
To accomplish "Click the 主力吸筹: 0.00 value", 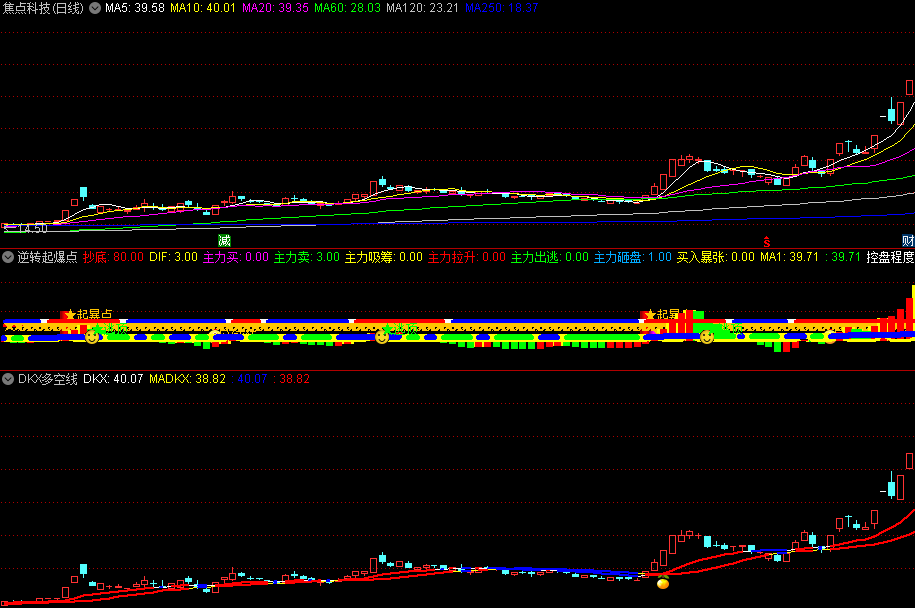I will pyautogui.click(x=383, y=257).
